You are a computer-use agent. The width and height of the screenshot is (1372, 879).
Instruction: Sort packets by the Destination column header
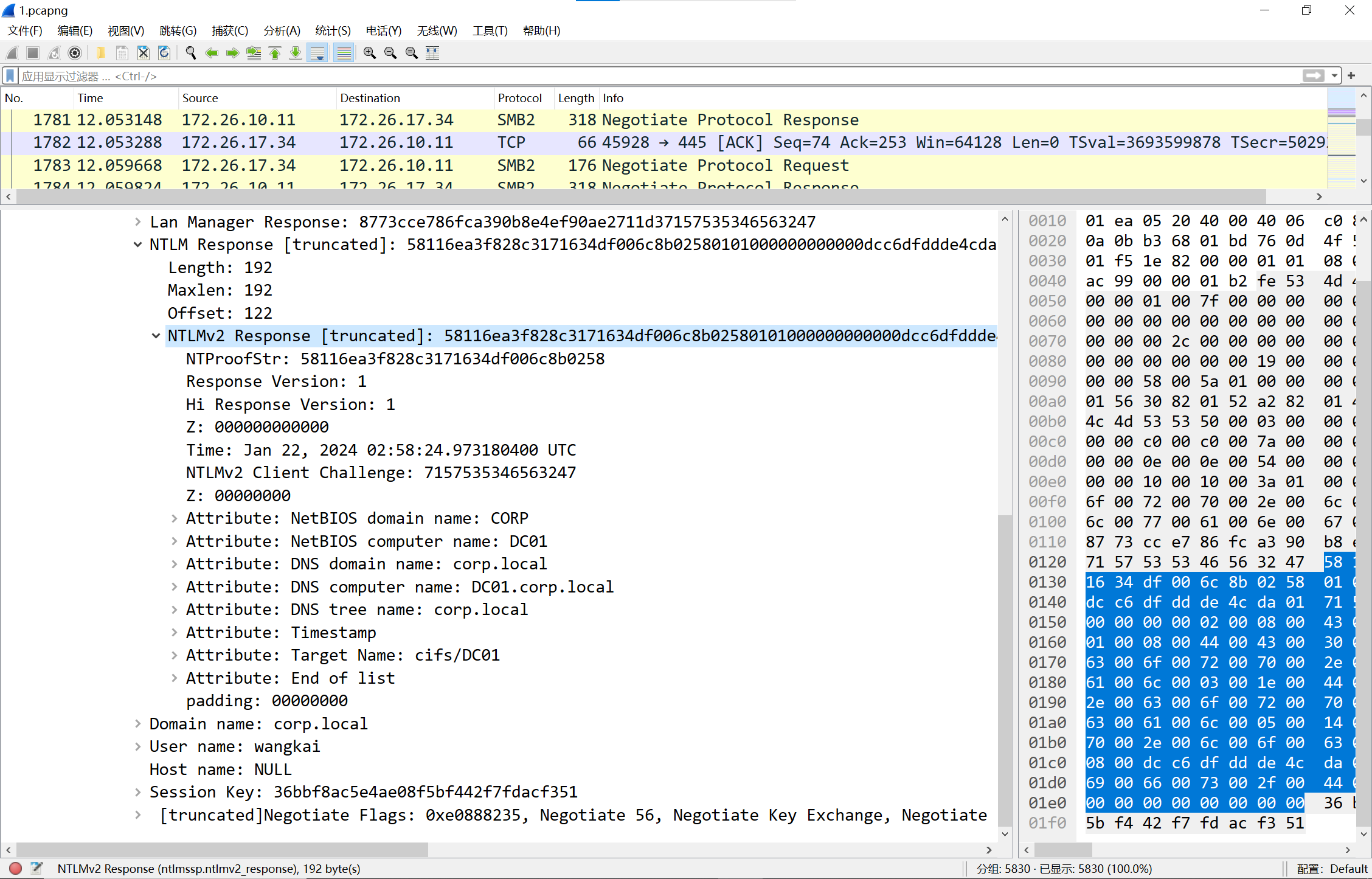(x=415, y=98)
